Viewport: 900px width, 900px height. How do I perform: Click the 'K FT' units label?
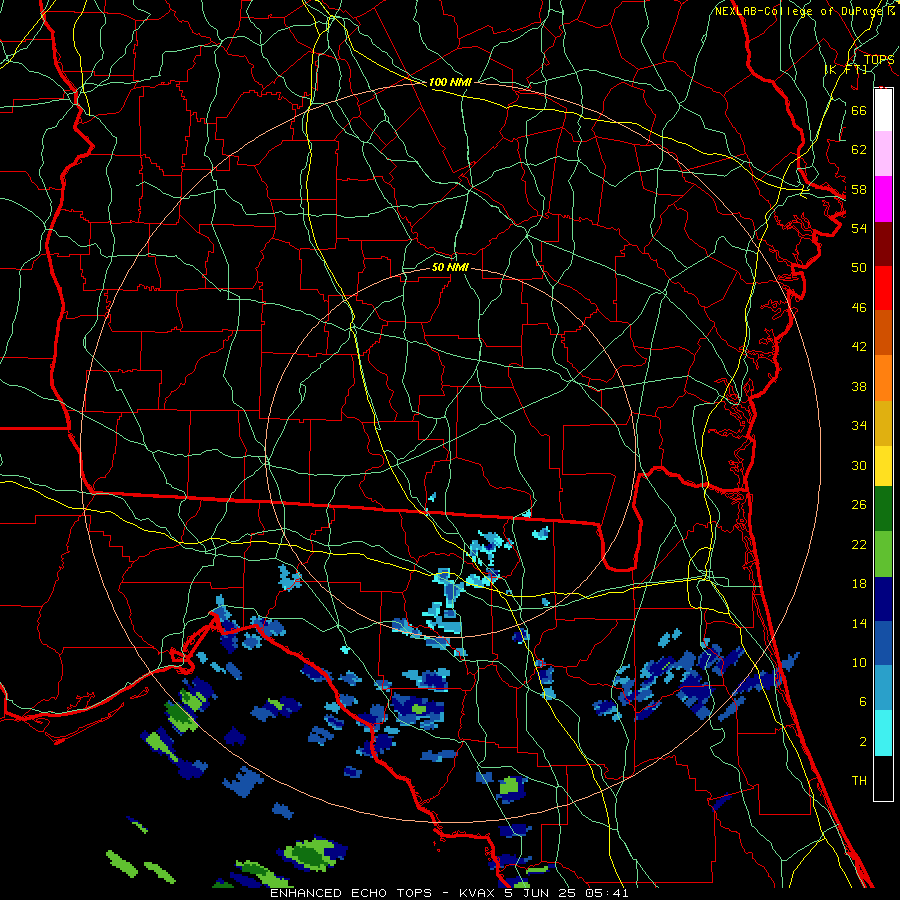coord(847,69)
